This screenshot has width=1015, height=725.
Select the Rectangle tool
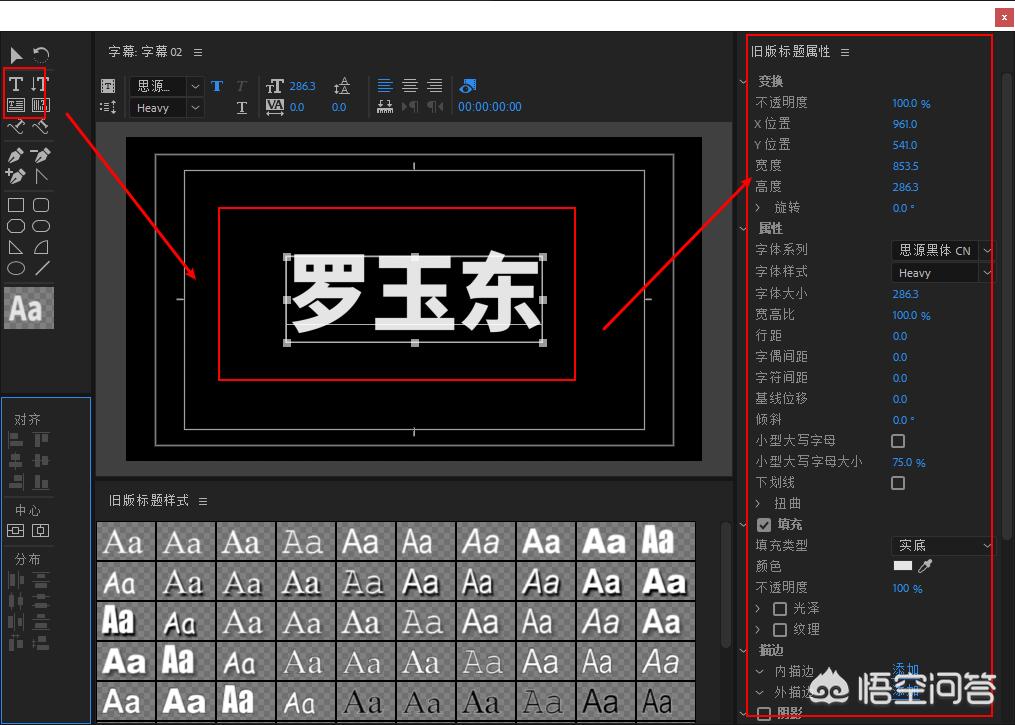coord(14,205)
